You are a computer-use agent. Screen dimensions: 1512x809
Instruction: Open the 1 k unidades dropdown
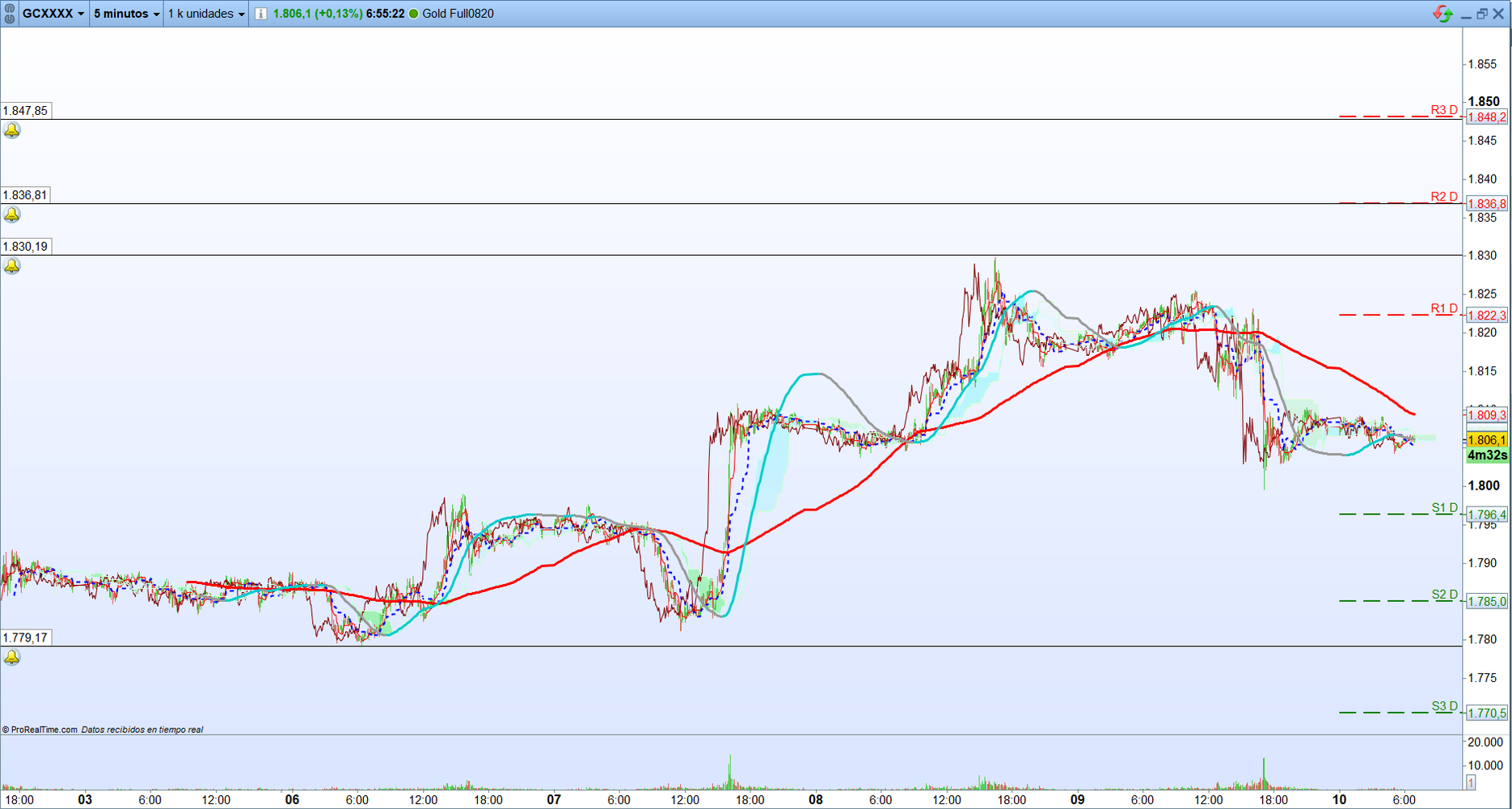(206, 14)
